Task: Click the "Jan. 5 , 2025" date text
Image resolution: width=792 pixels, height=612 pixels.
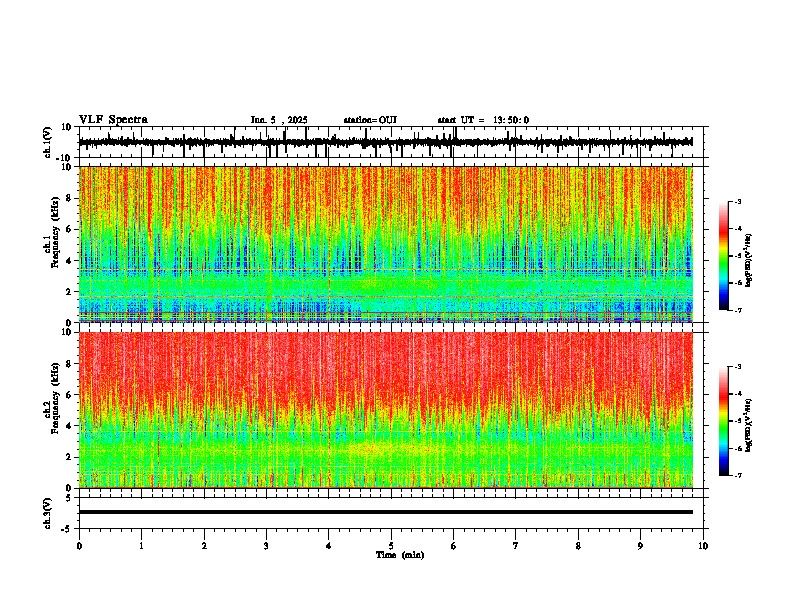Action: 279,120
